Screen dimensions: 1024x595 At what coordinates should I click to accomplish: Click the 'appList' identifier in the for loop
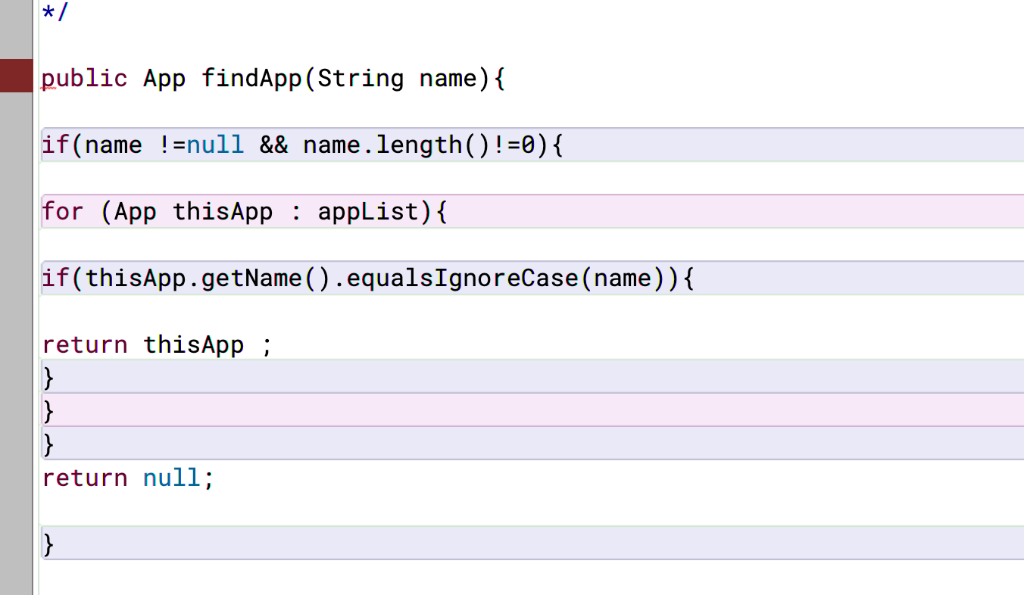coord(368,212)
